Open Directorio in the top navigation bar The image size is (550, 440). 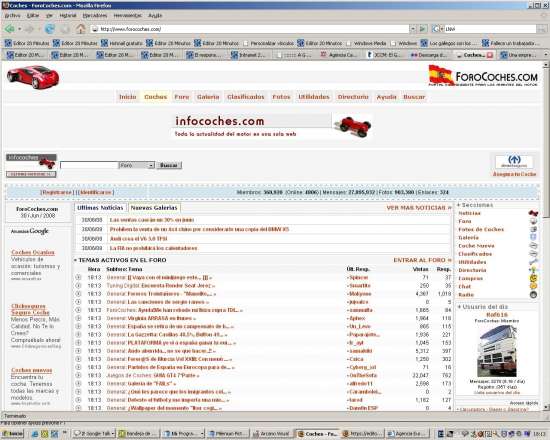coord(353,97)
